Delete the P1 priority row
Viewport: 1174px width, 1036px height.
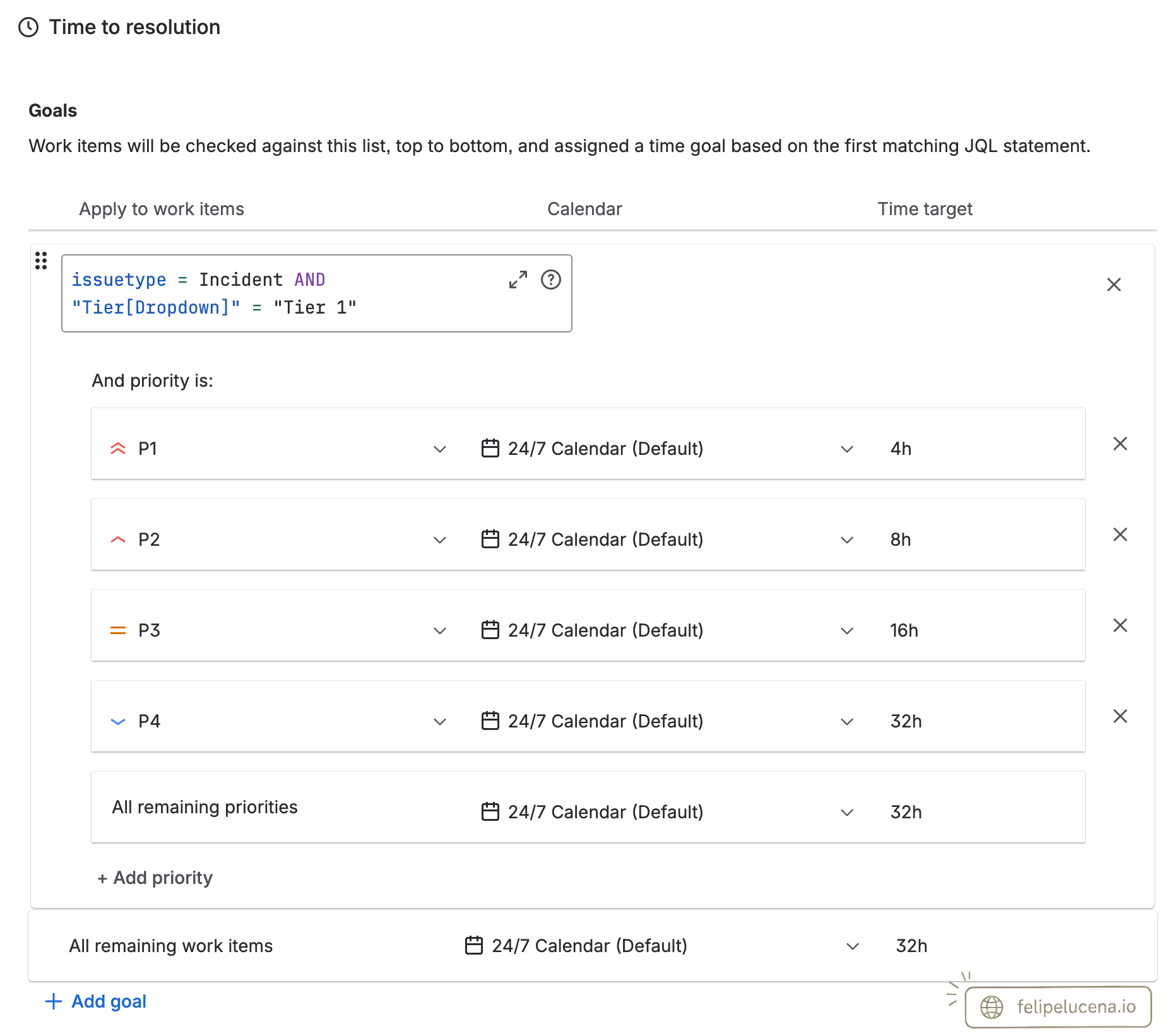[1120, 444]
